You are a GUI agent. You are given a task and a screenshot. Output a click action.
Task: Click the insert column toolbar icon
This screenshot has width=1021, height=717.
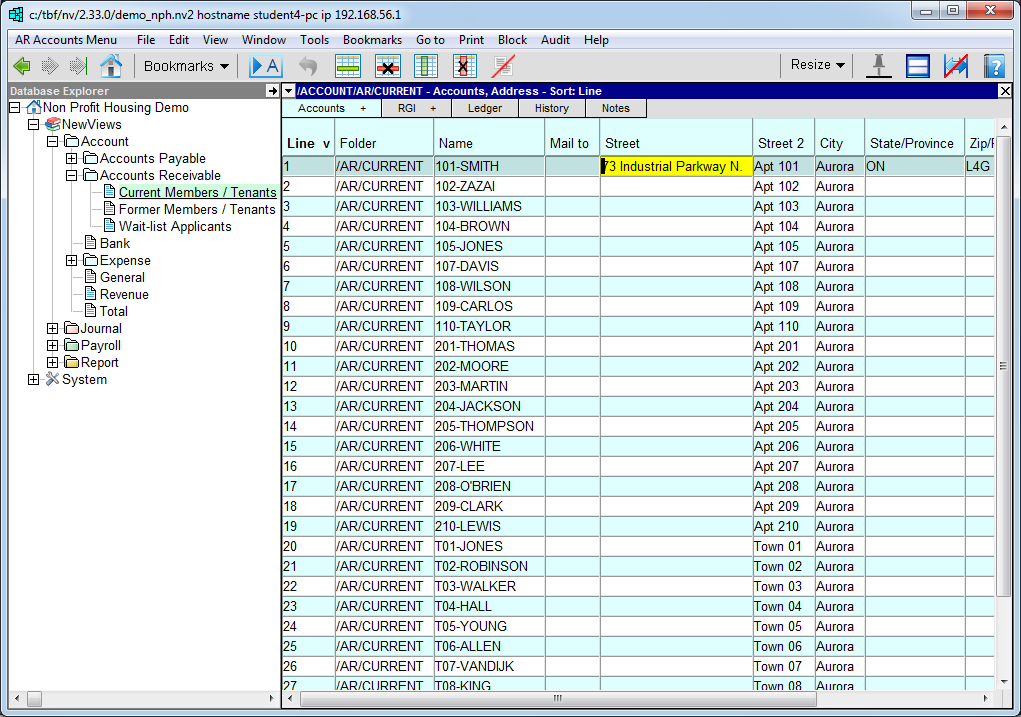tap(426, 66)
